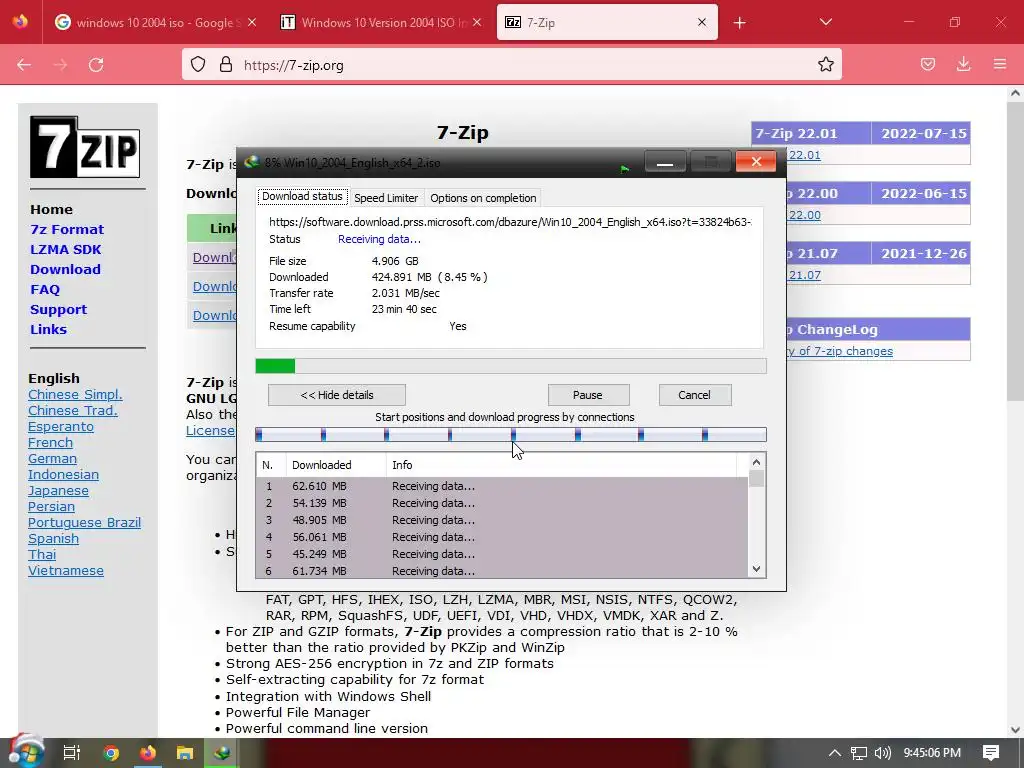Switch language to Esperanto

[x=61, y=426]
